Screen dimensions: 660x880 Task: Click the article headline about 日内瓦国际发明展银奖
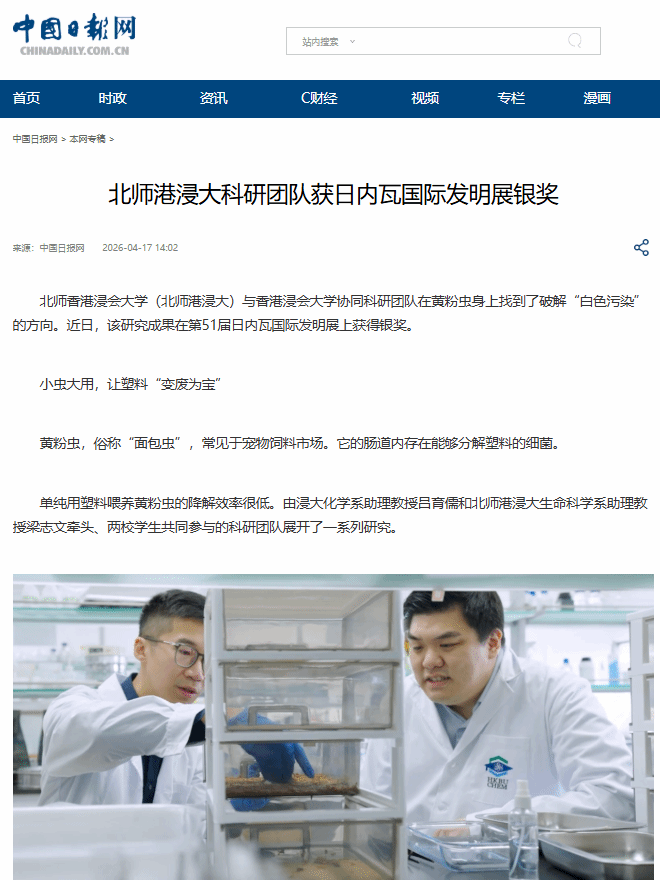[x=333, y=195]
